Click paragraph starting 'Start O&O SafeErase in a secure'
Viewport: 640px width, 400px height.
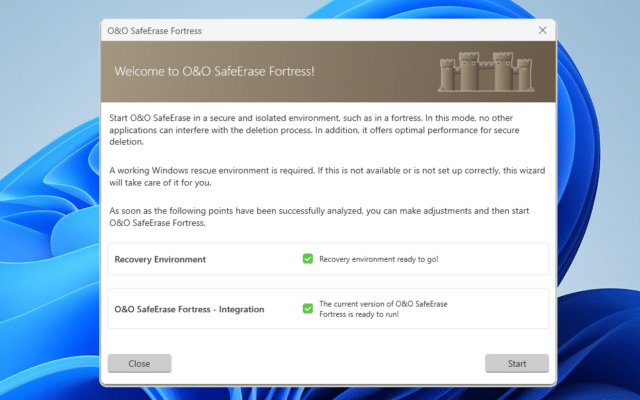[x=314, y=130]
